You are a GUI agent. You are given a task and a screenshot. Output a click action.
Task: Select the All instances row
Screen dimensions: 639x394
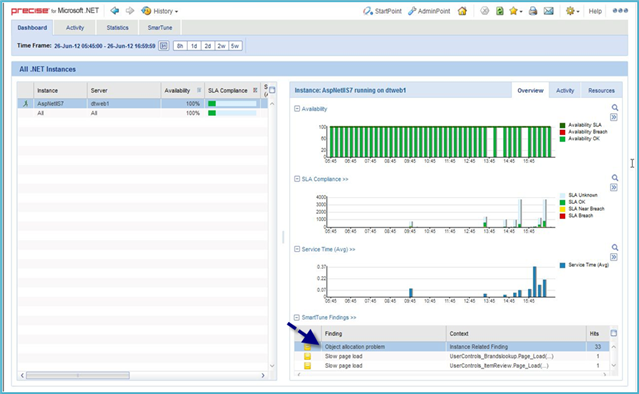pos(143,113)
